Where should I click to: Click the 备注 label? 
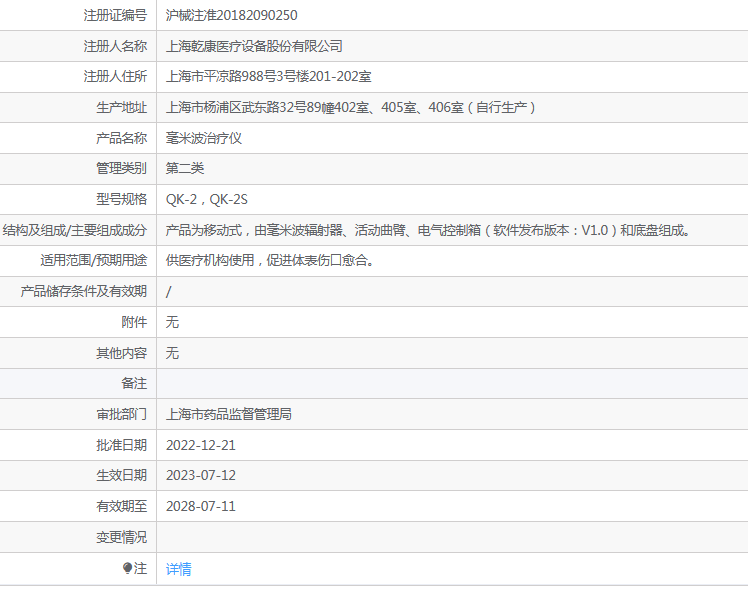(x=134, y=384)
